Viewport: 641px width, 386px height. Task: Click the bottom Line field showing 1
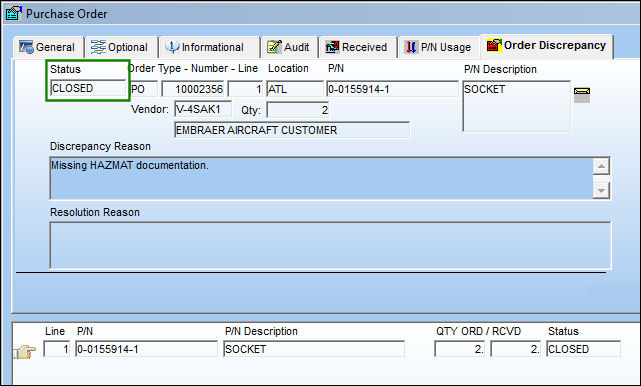pyautogui.click(x=57, y=349)
